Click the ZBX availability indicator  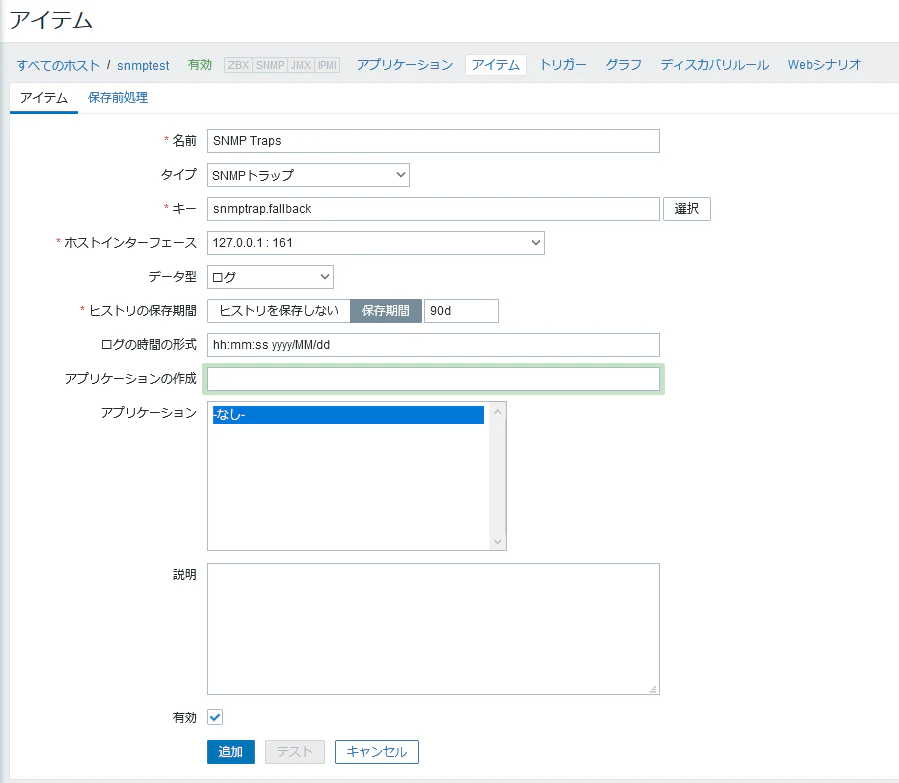[239, 65]
